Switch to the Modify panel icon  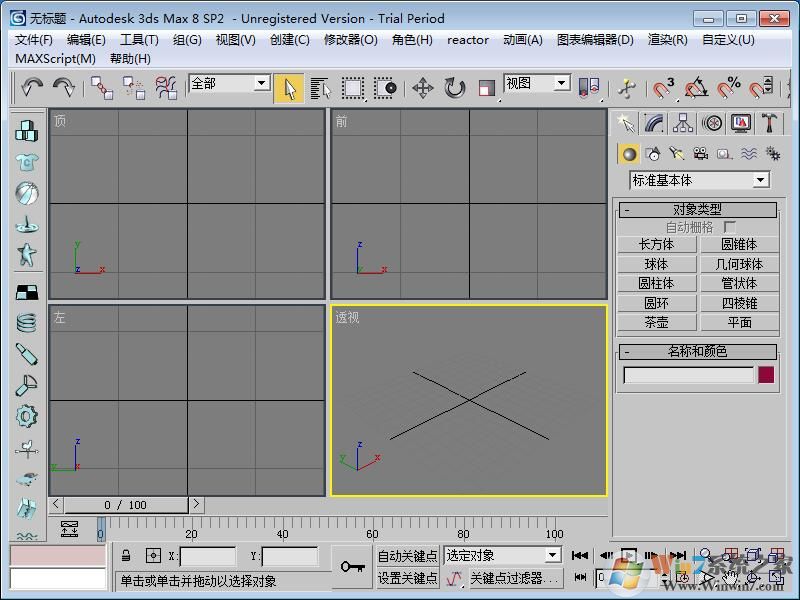click(653, 123)
